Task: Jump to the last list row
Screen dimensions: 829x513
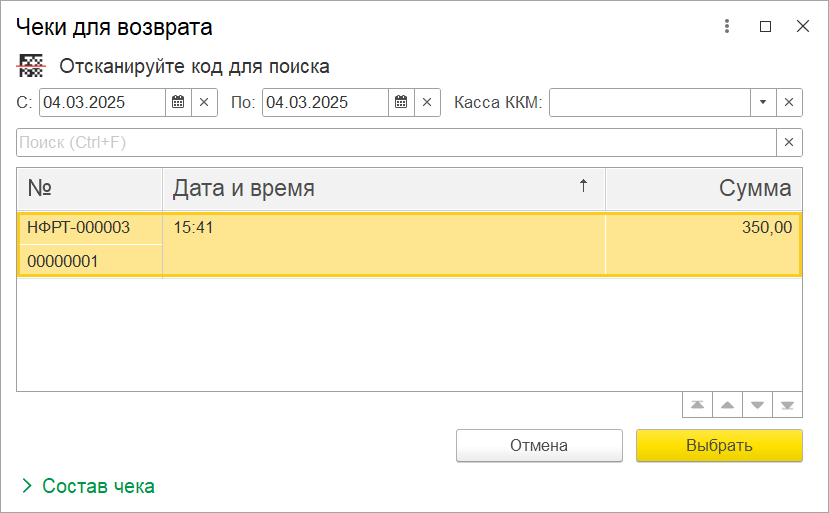Action: coord(788,405)
